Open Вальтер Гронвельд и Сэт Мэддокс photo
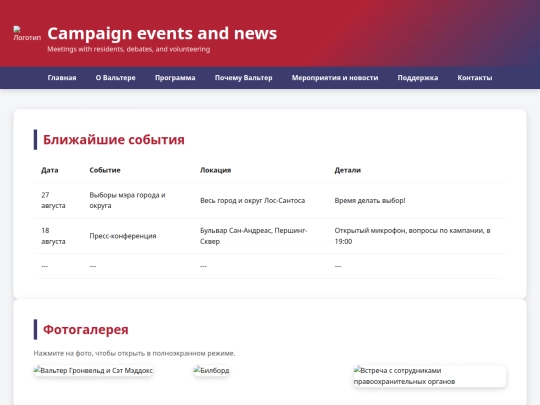540x405 pixels. tap(93, 371)
